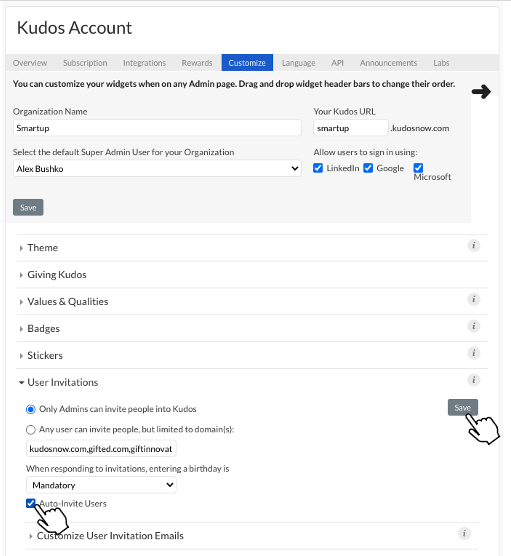Click the Organization Name field

[157, 128]
